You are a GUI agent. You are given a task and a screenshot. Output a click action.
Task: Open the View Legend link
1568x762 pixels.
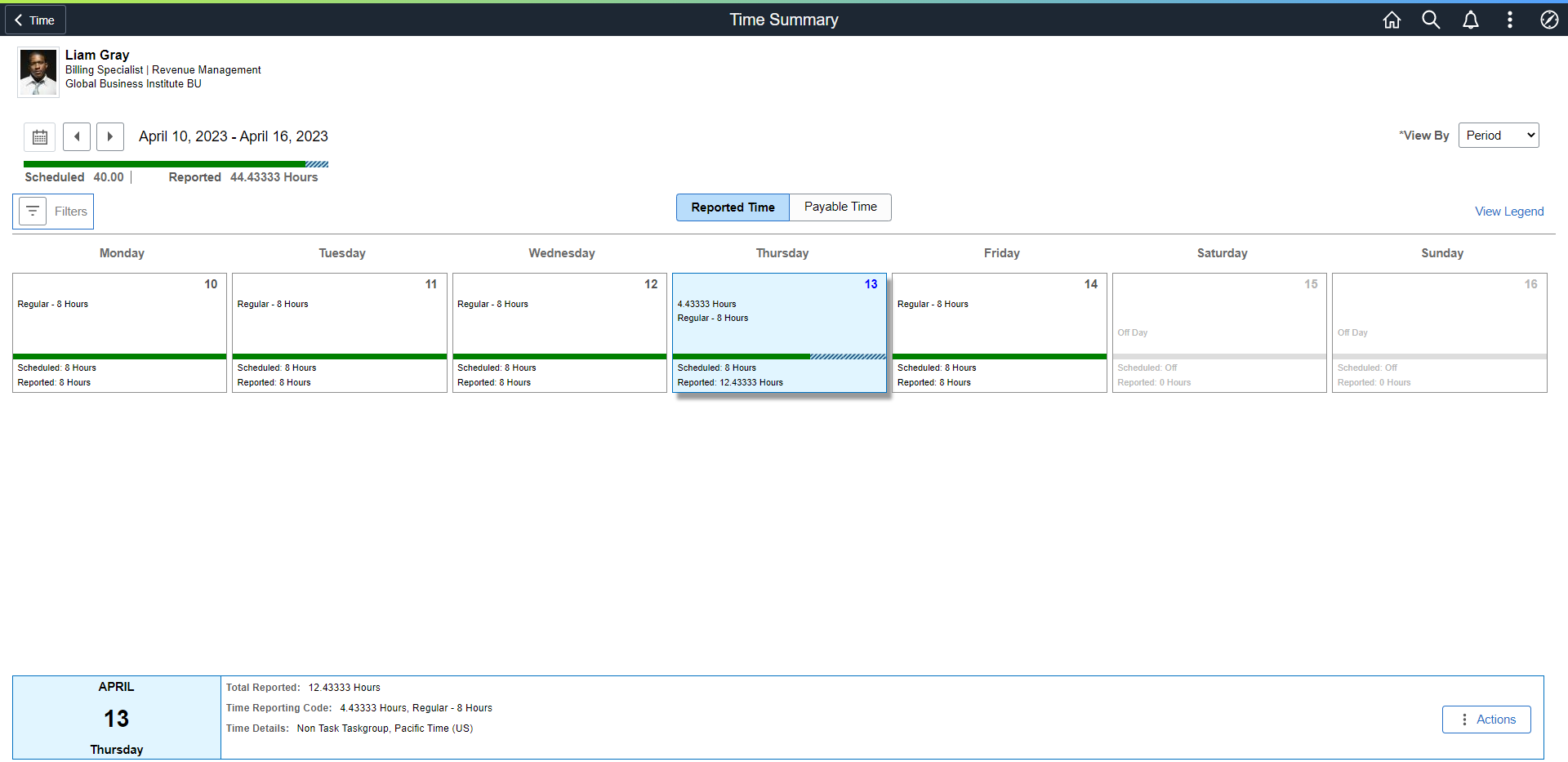tap(1509, 212)
